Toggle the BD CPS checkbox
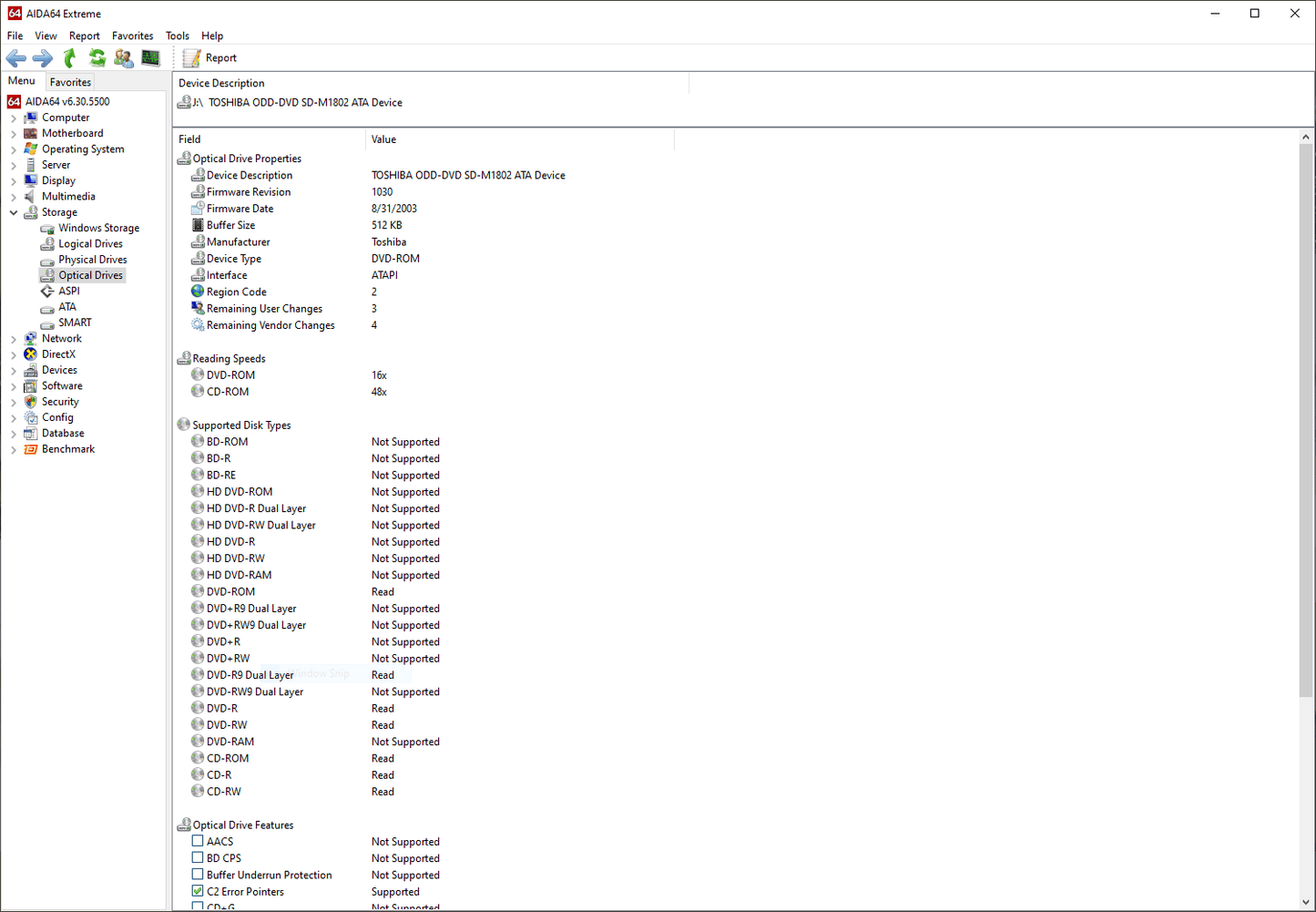 pos(198,858)
